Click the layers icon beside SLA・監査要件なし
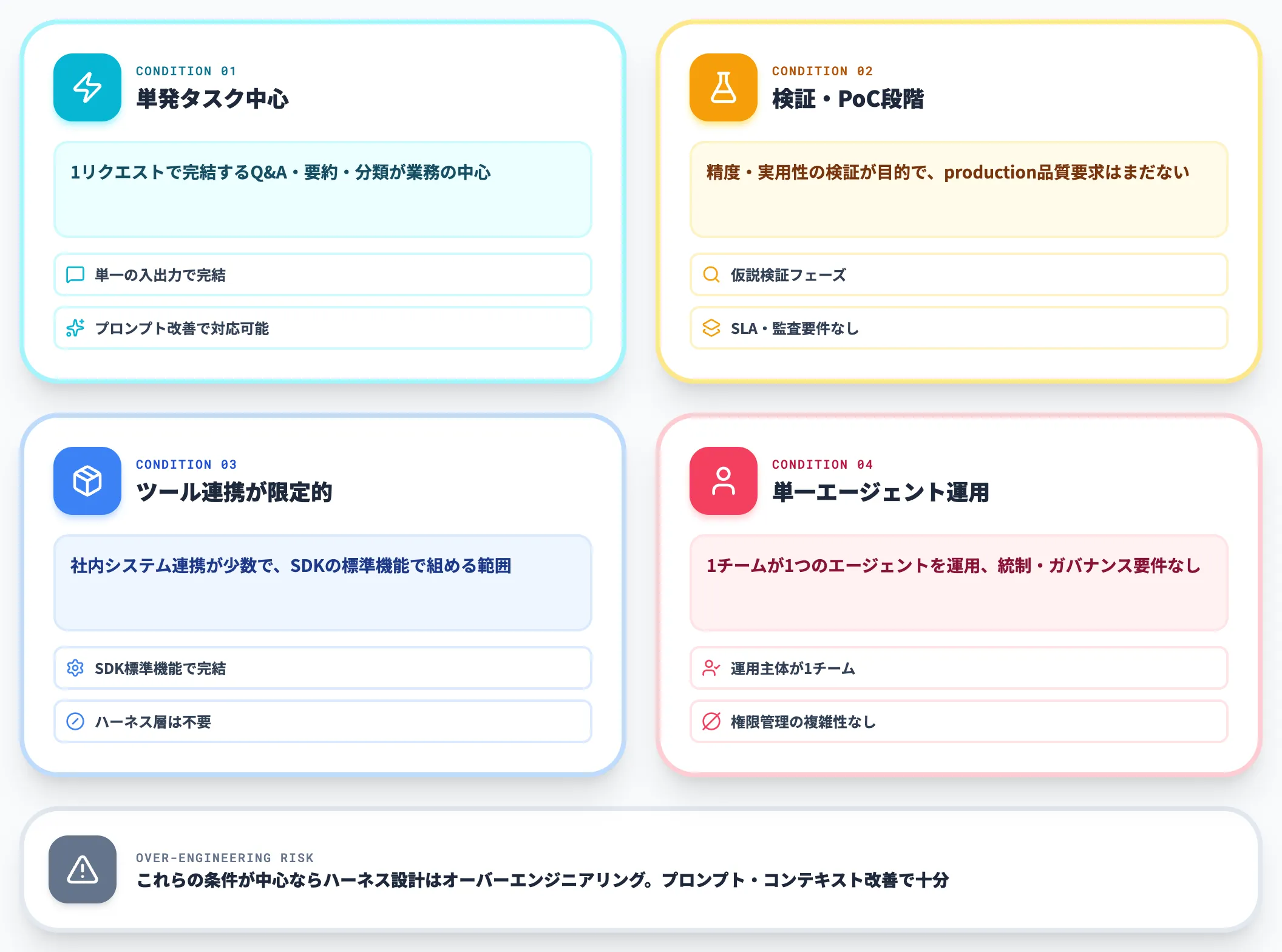Screen dimensions: 1282x952 click(x=711, y=328)
